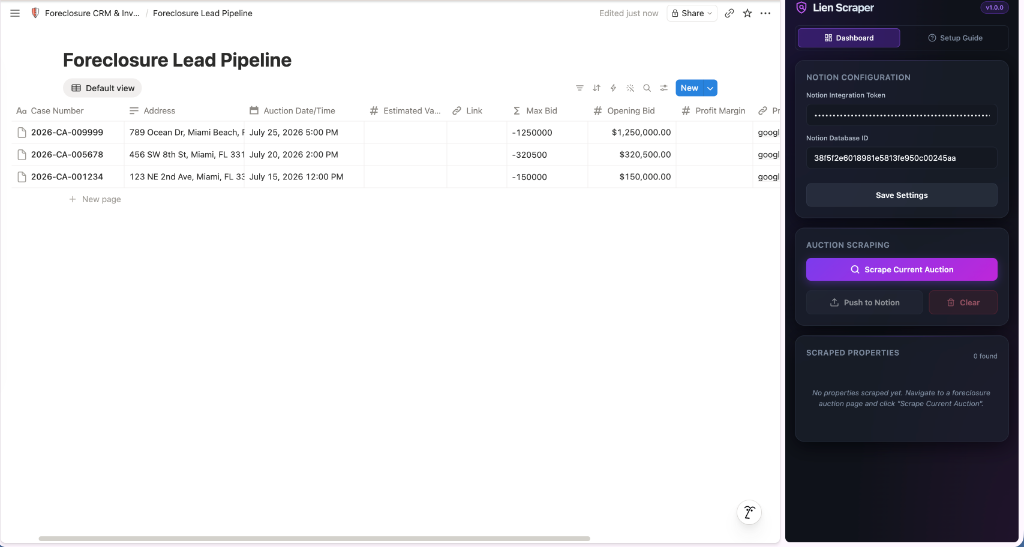Click the blue New button
Viewport: 1024px width, 547px height.
click(x=689, y=88)
